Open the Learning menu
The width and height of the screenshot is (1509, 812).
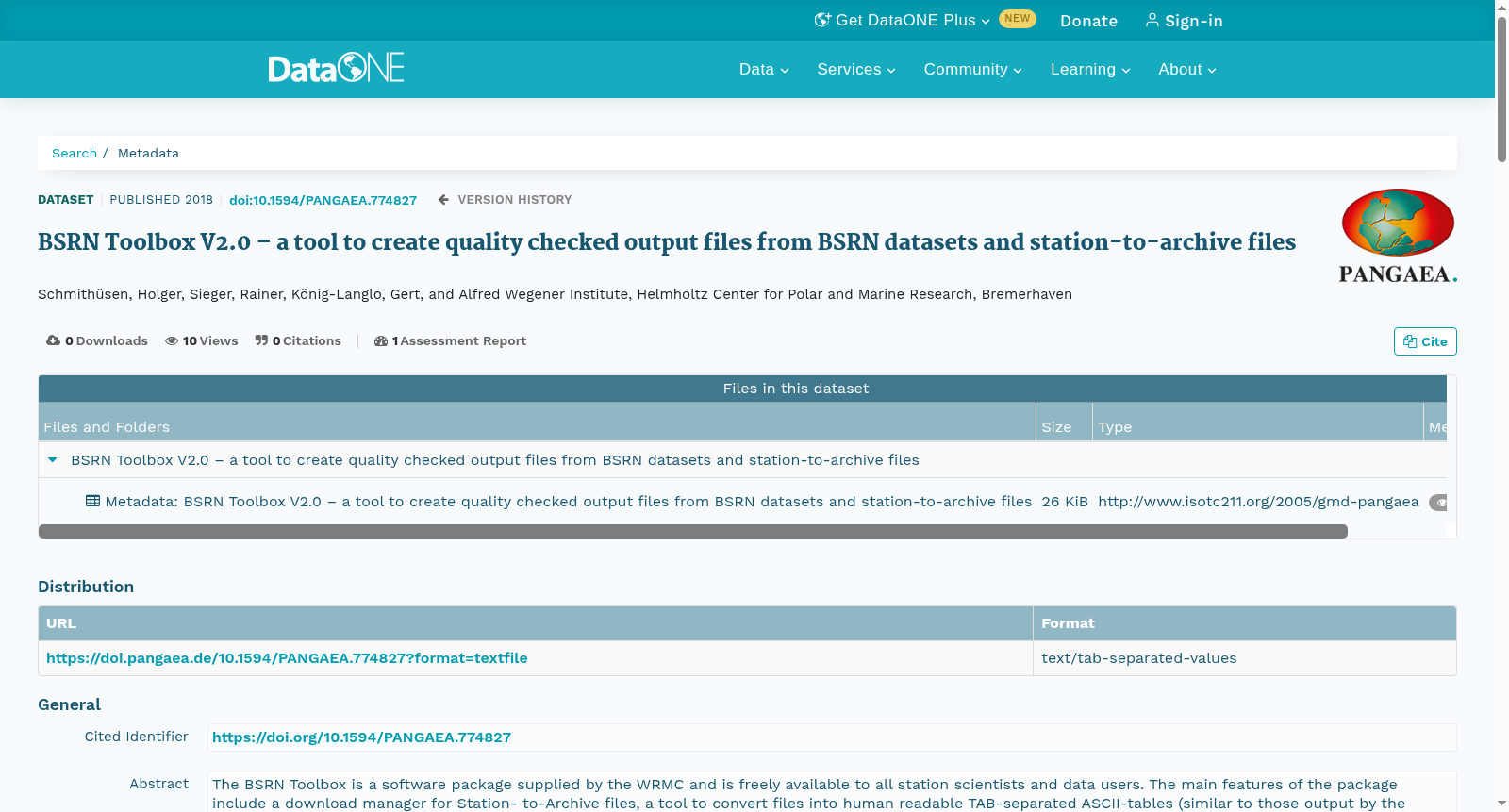(x=1090, y=69)
